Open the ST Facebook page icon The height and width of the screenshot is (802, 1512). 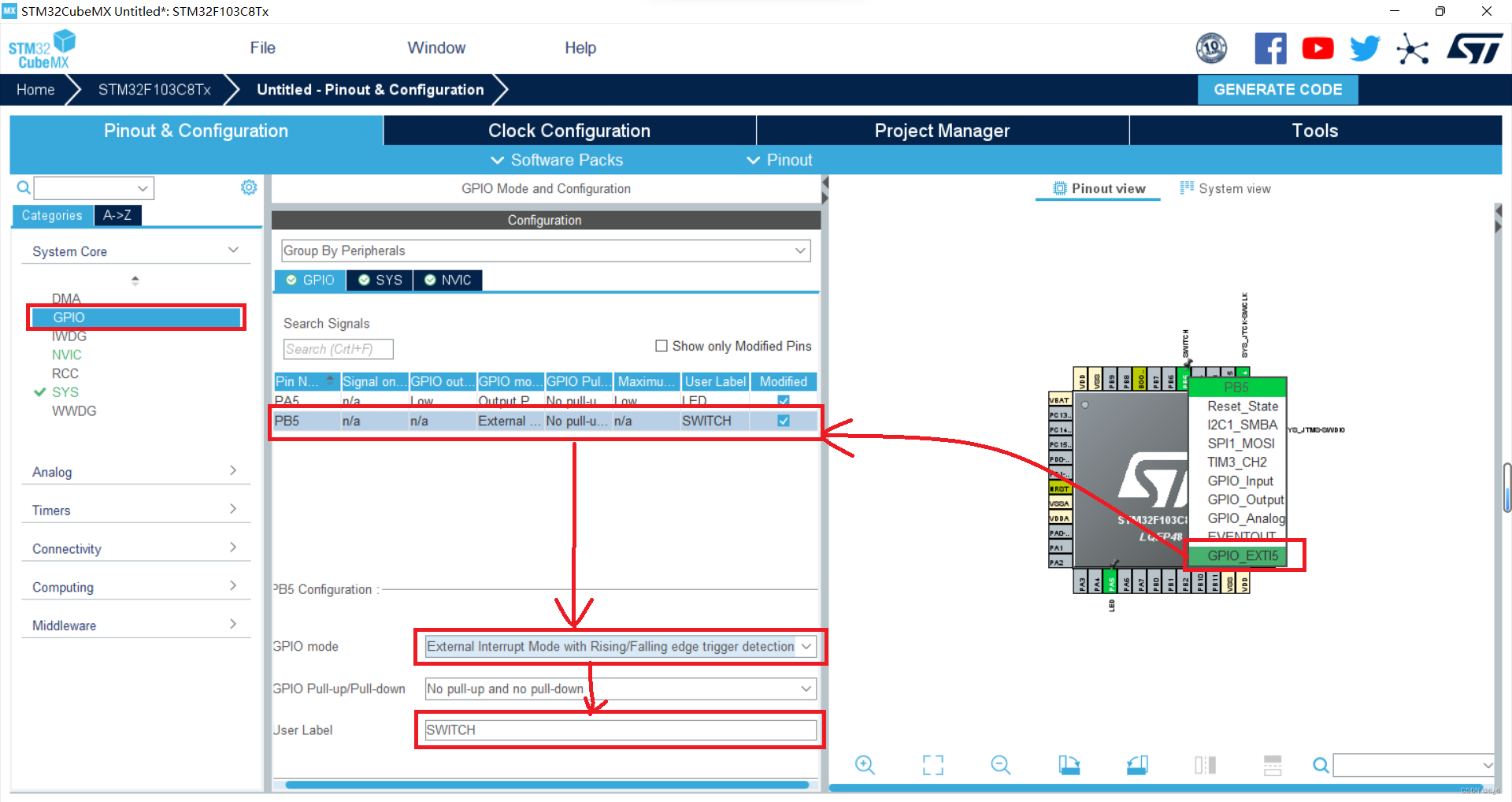(1270, 49)
